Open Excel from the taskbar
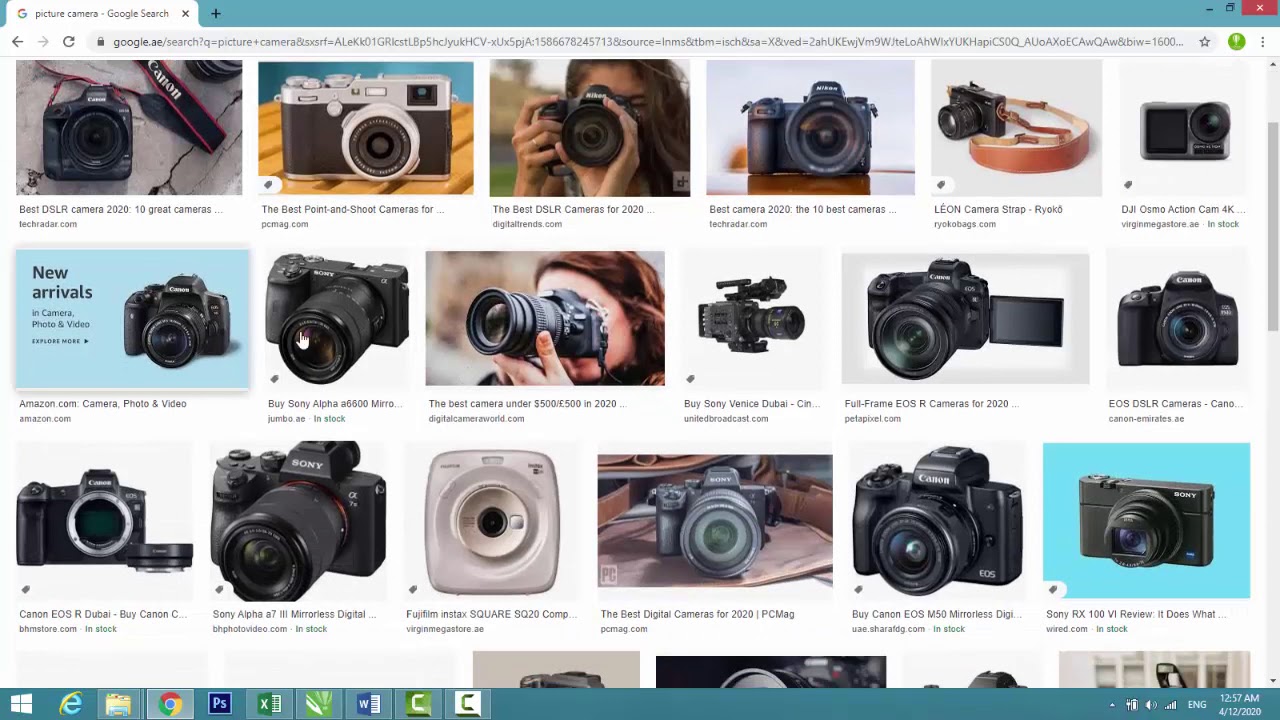 coord(270,704)
